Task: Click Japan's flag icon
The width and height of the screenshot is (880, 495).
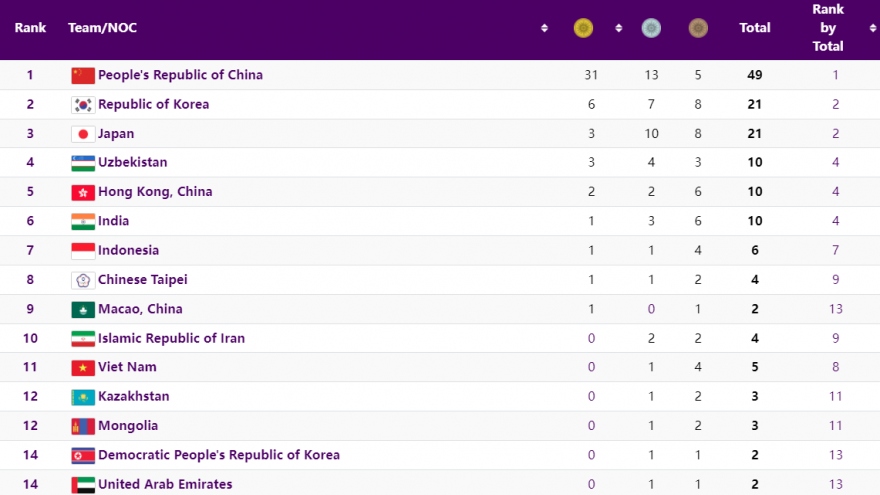Action: (83, 134)
